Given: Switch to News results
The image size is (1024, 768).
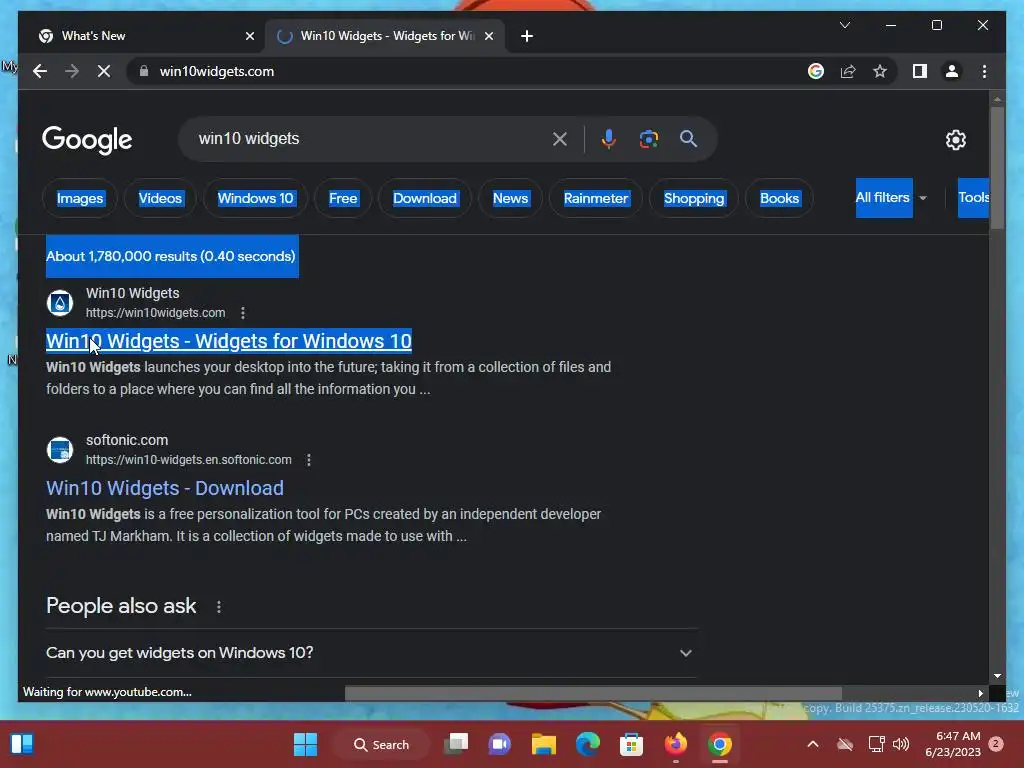Looking at the screenshot, I should (510, 198).
